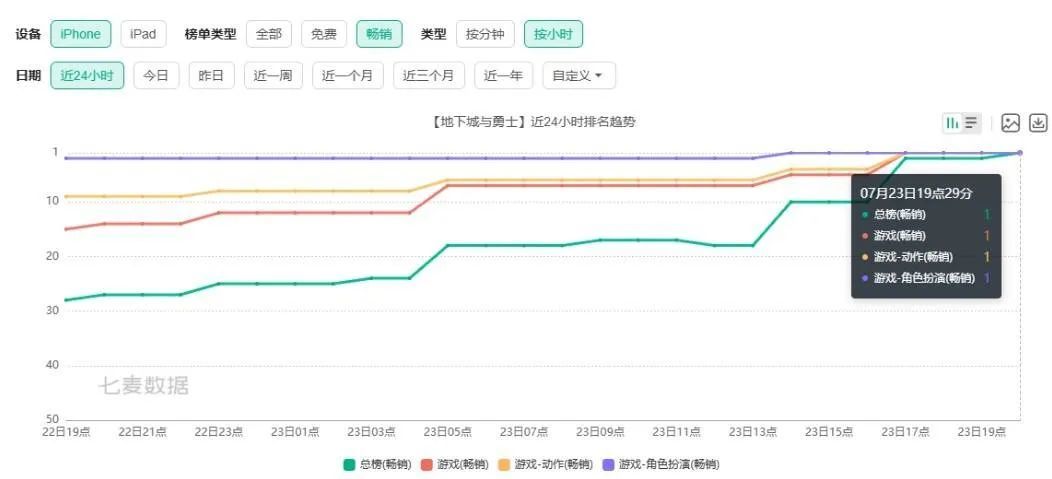Viewport: 1052px width, 479px height.
Task: Open the 自定义 date dropdown
Action: click(579, 76)
